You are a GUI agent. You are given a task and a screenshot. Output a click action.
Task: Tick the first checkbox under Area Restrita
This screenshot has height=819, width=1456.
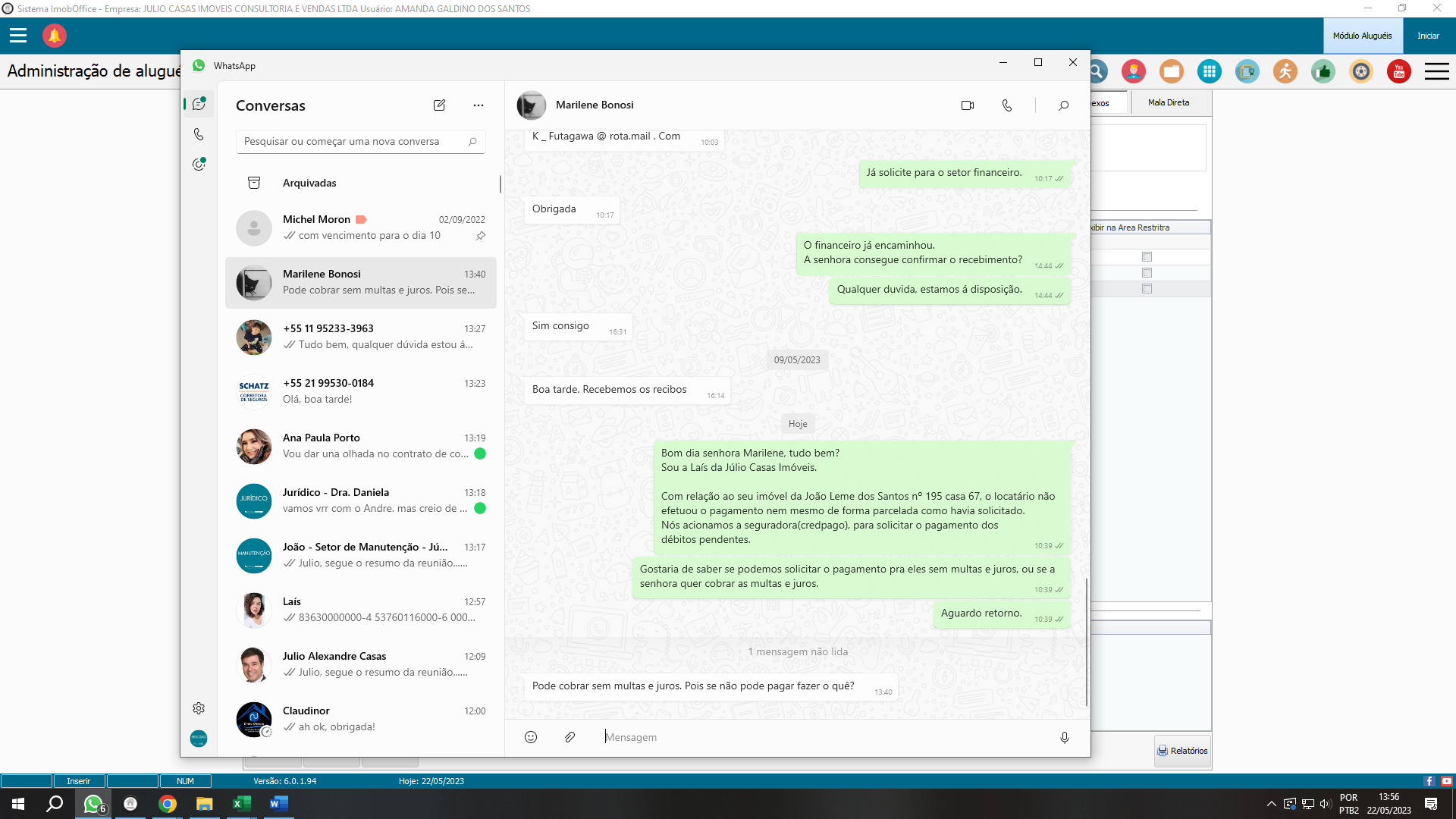pyautogui.click(x=1147, y=257)
